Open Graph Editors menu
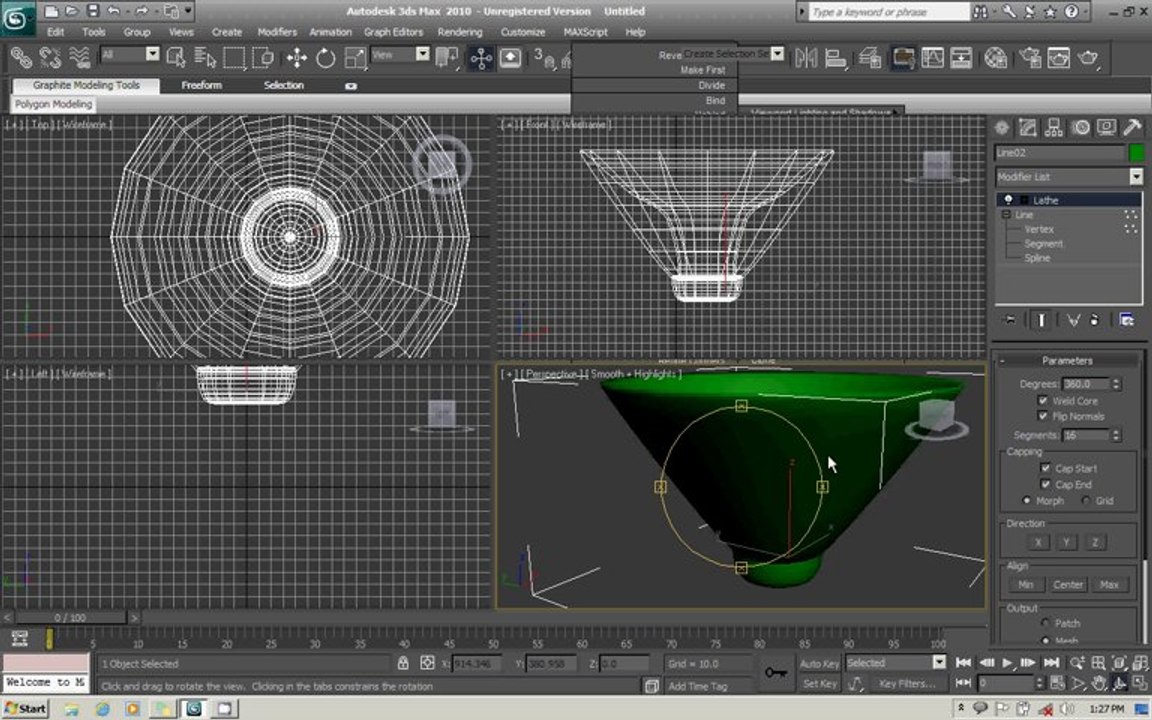This screenshot has width=1152, height=720. coord(393,32)
